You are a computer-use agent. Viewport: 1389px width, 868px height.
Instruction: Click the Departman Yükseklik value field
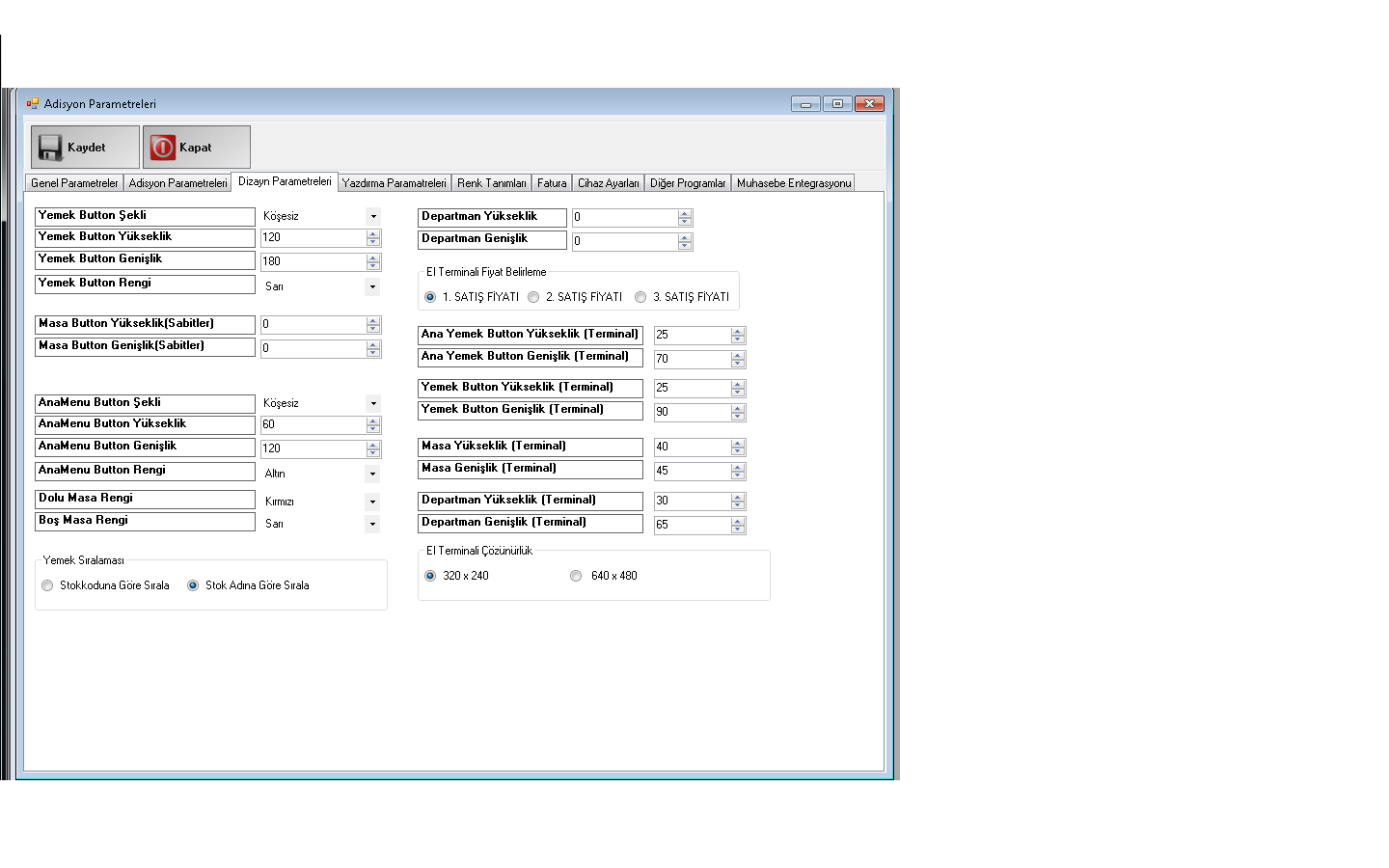tap(625, 218)
